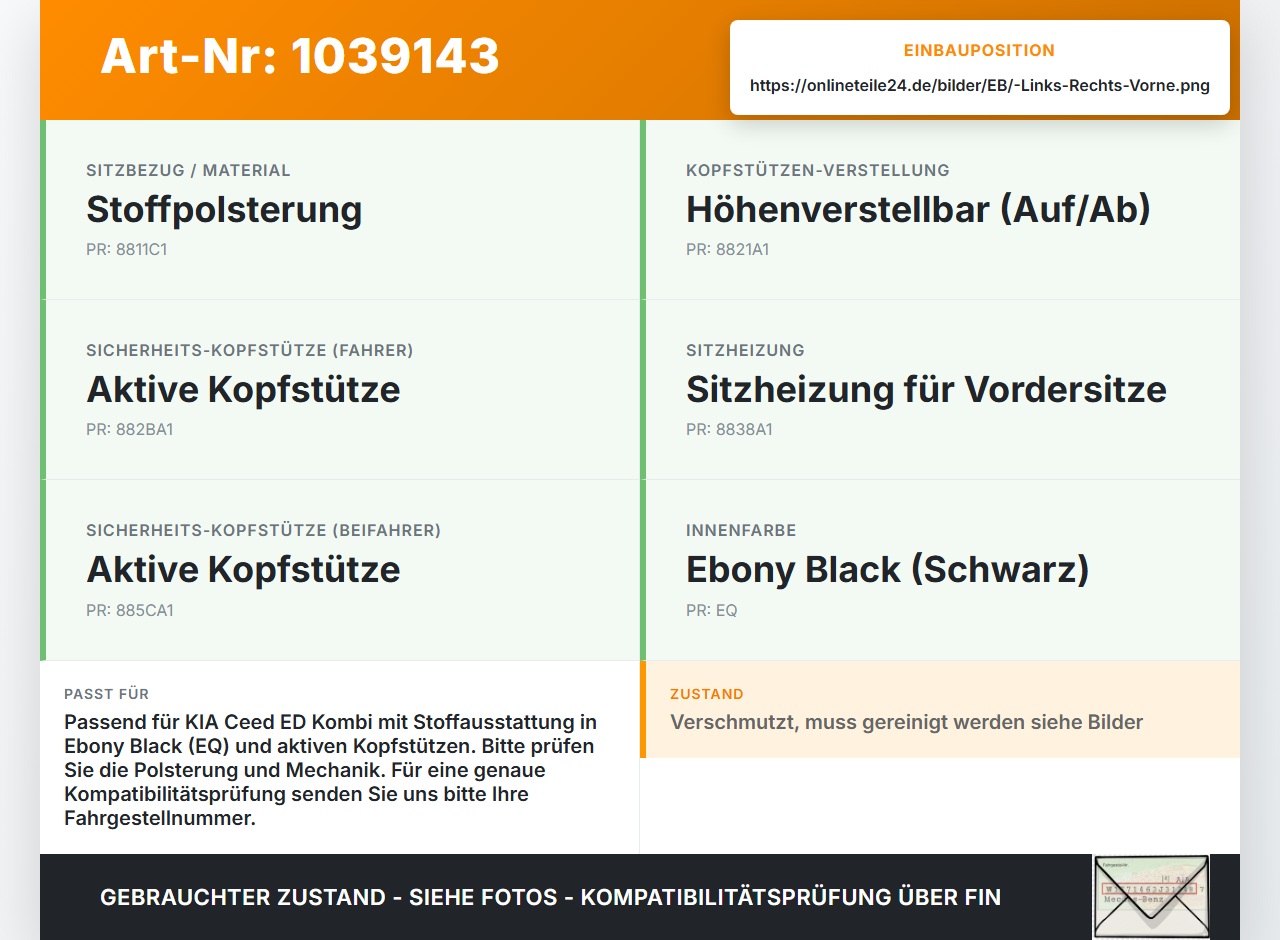The width and height of the screenshot is (1280, 940).
Task: Click the SITZBEZUG / MATERIAL label
Action: pyautogui.click(x=188, y=170)
